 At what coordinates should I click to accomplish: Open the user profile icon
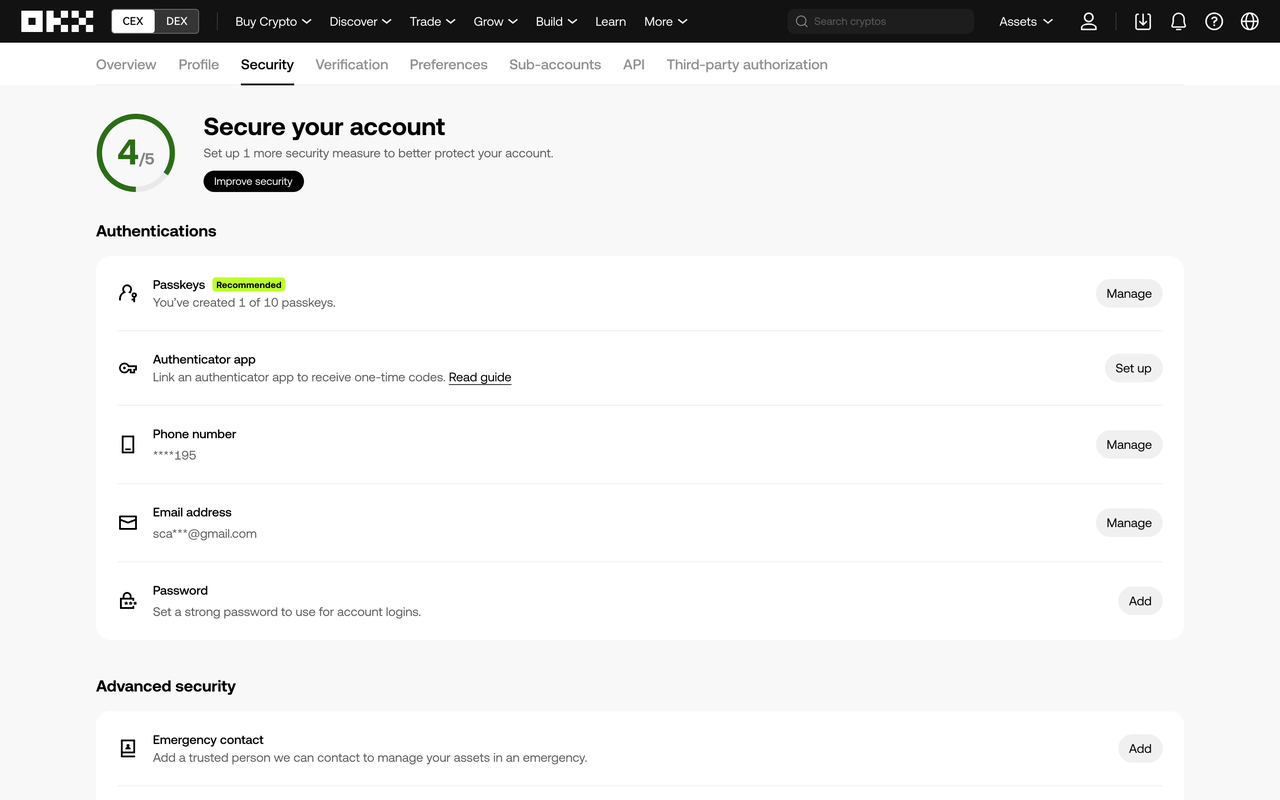(1089, 21)
